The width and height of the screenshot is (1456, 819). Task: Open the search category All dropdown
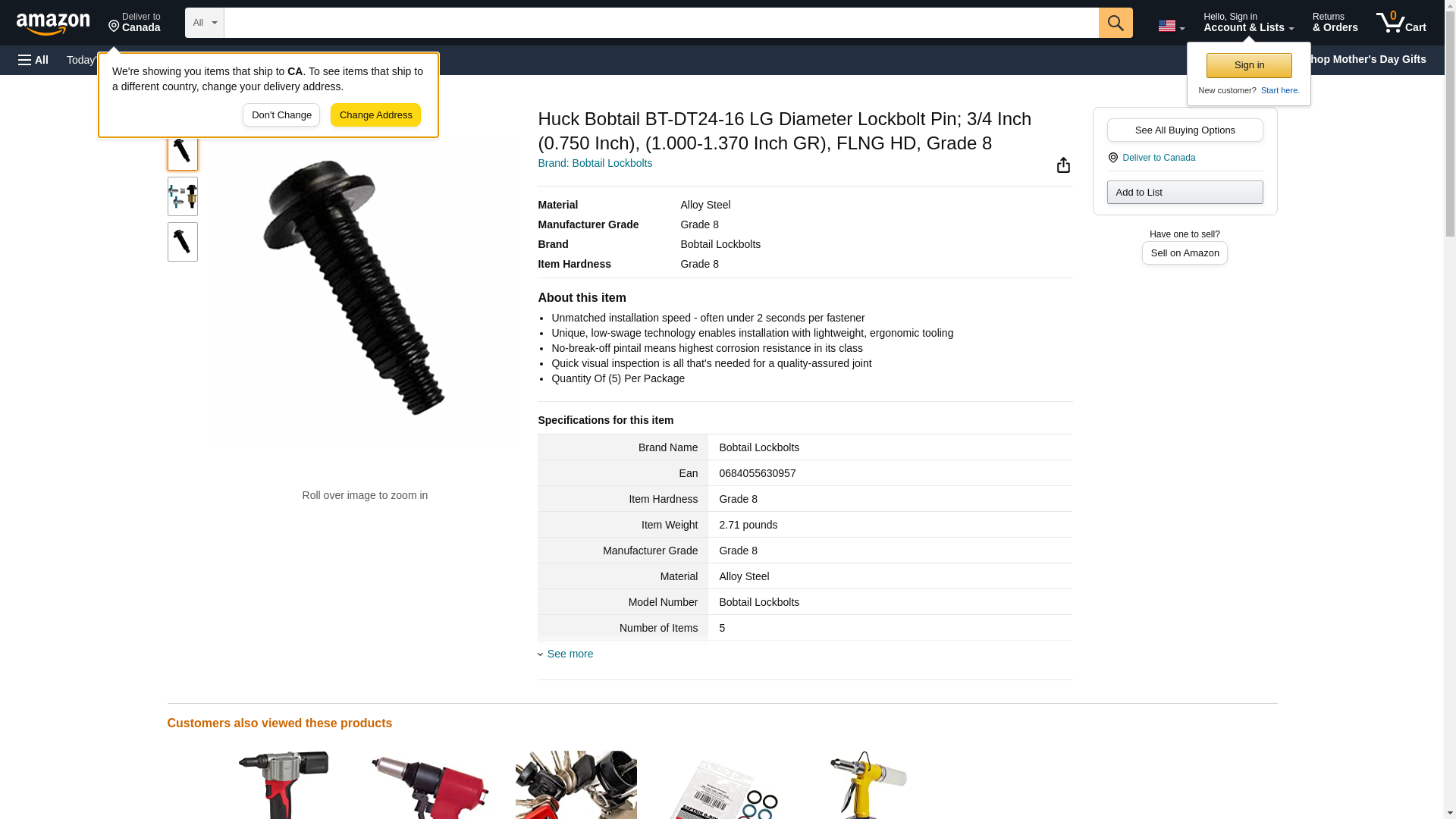point(205,23)
